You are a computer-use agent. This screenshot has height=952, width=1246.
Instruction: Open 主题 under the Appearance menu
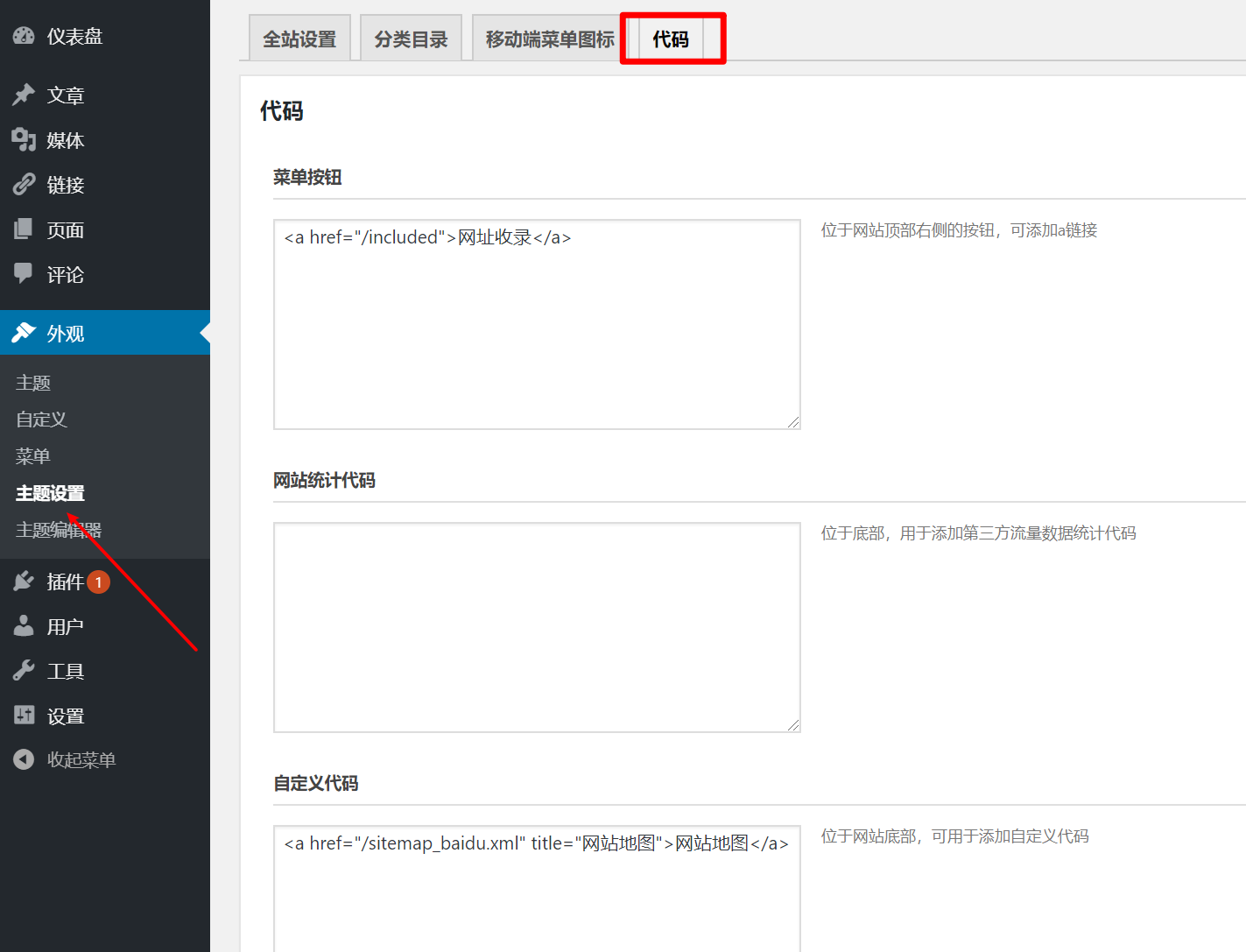(33, 383)
